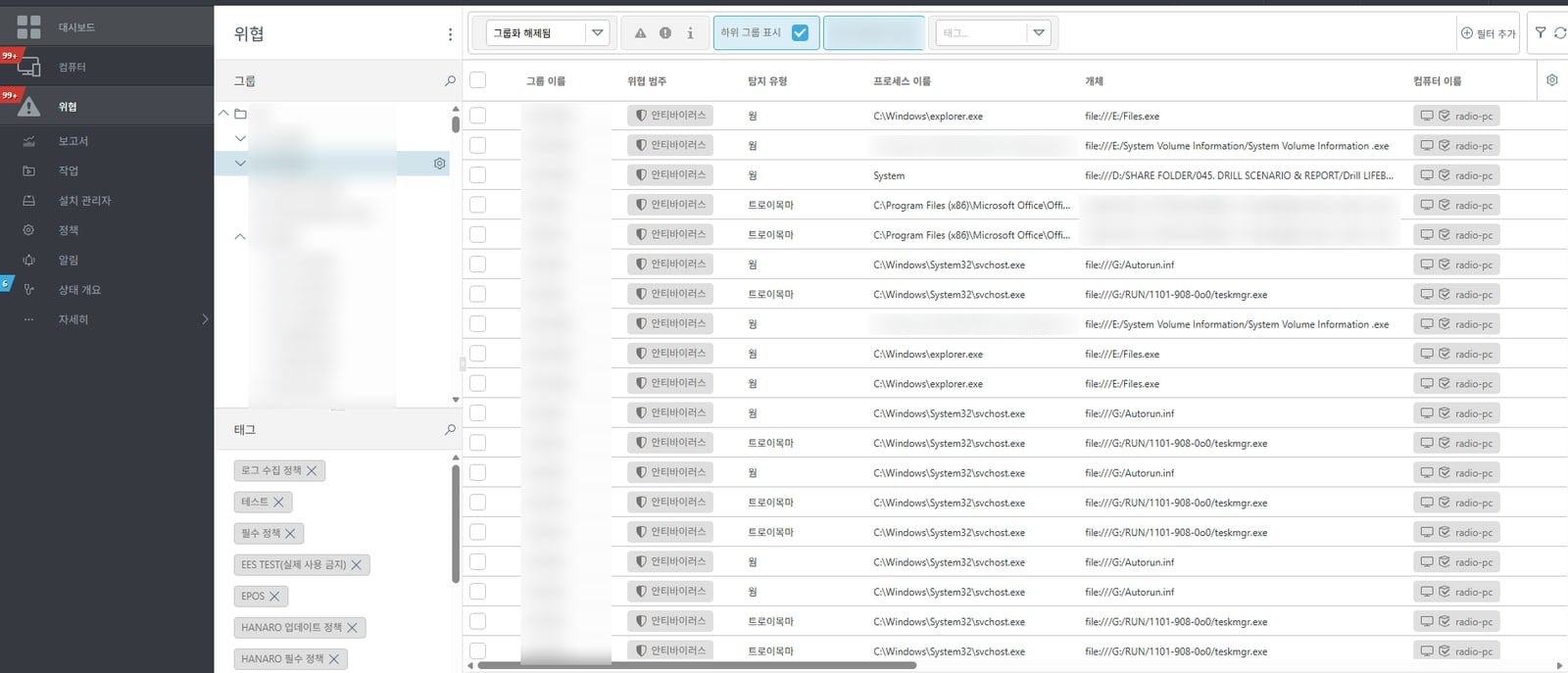Toggle the 하위 그룹 표시 checkbox
The width and height of the screenshot is (1568, 673).
800,32
